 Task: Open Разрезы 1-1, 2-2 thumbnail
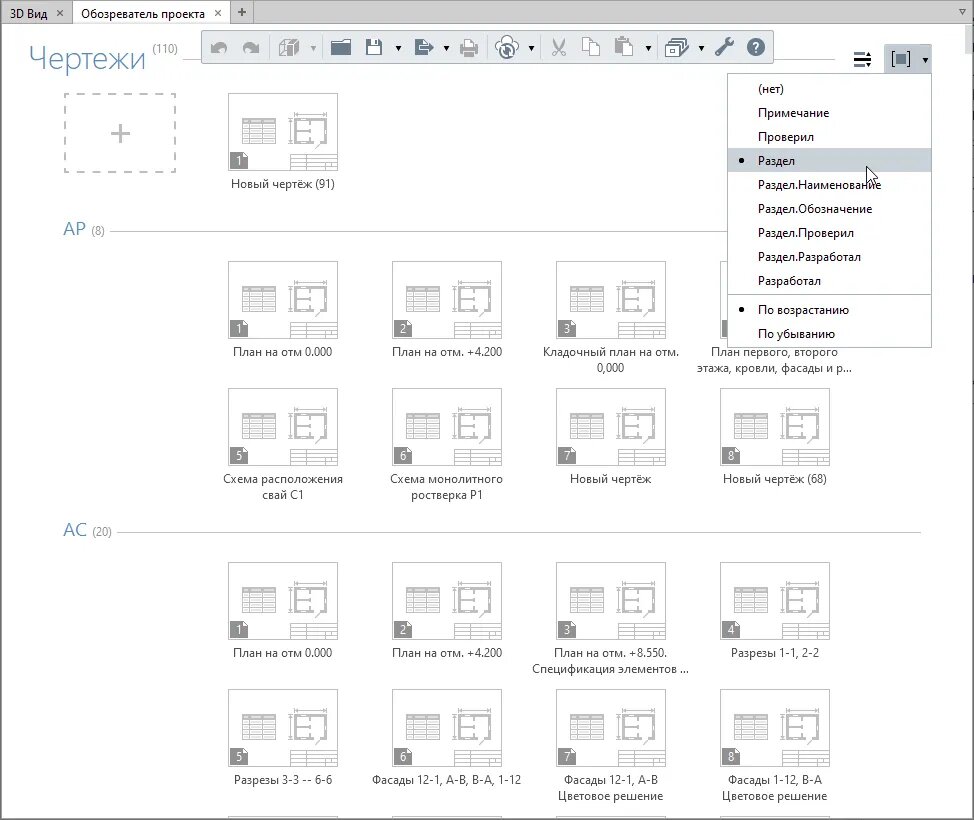coord(775,601)
